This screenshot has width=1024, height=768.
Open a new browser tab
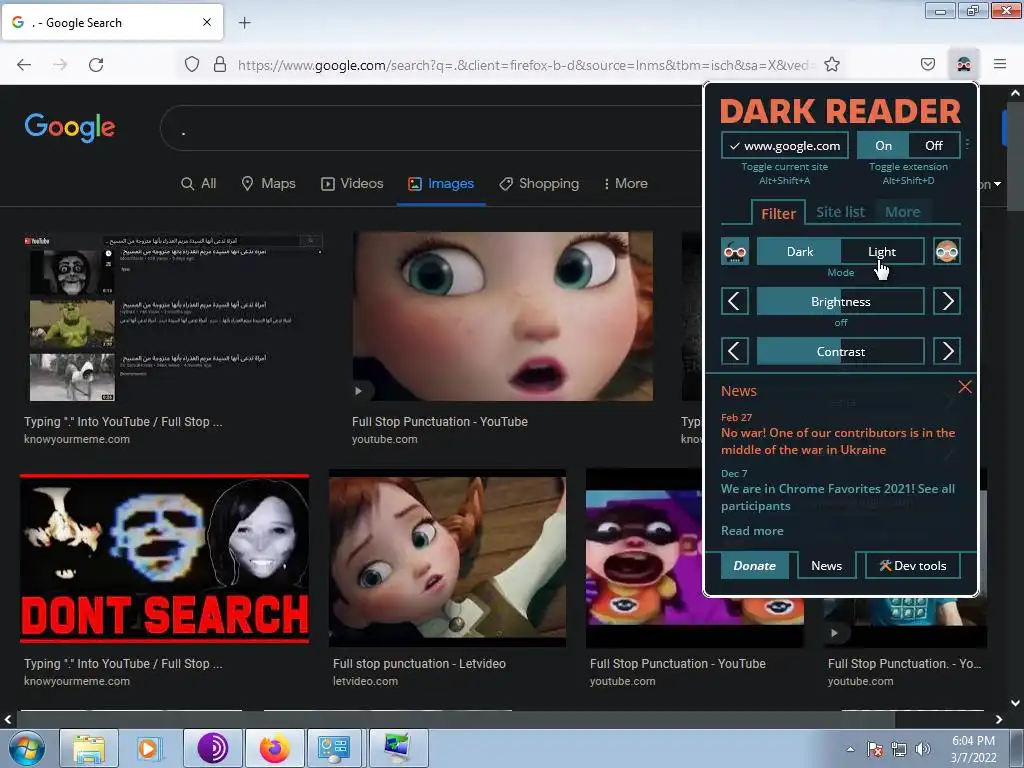[244, 23]
